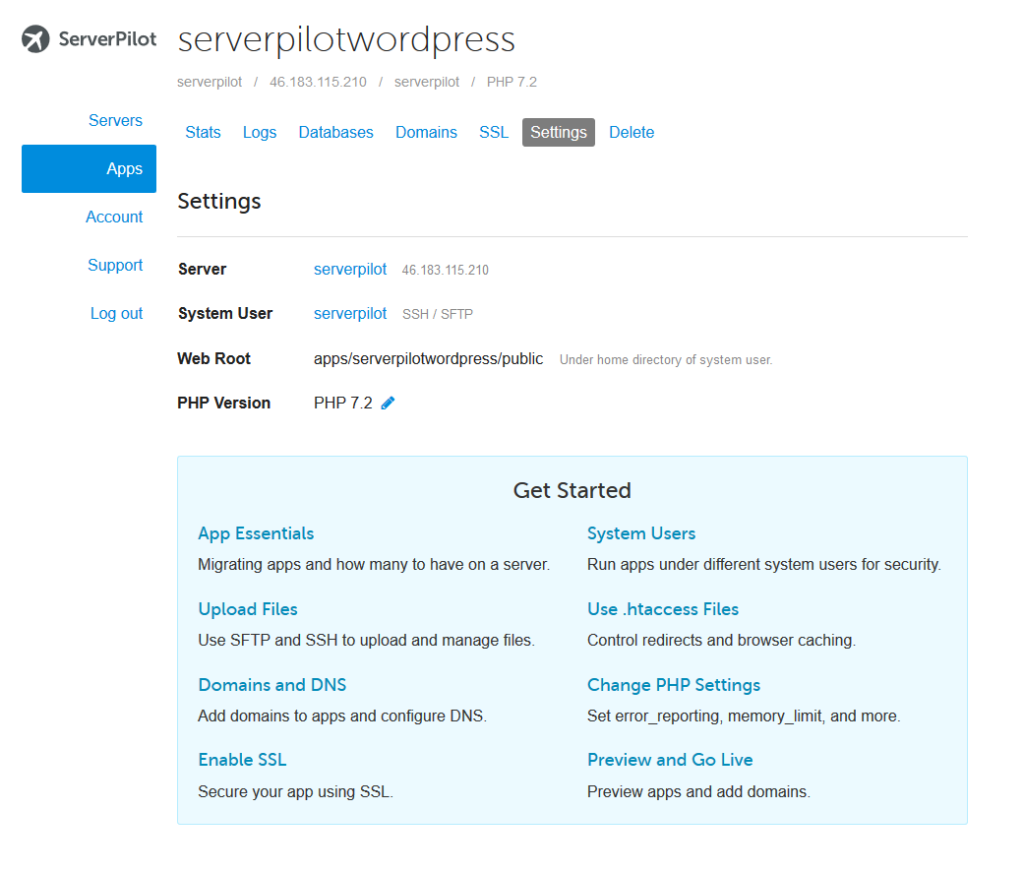Open the App Essentials guide

click(256, 534)
